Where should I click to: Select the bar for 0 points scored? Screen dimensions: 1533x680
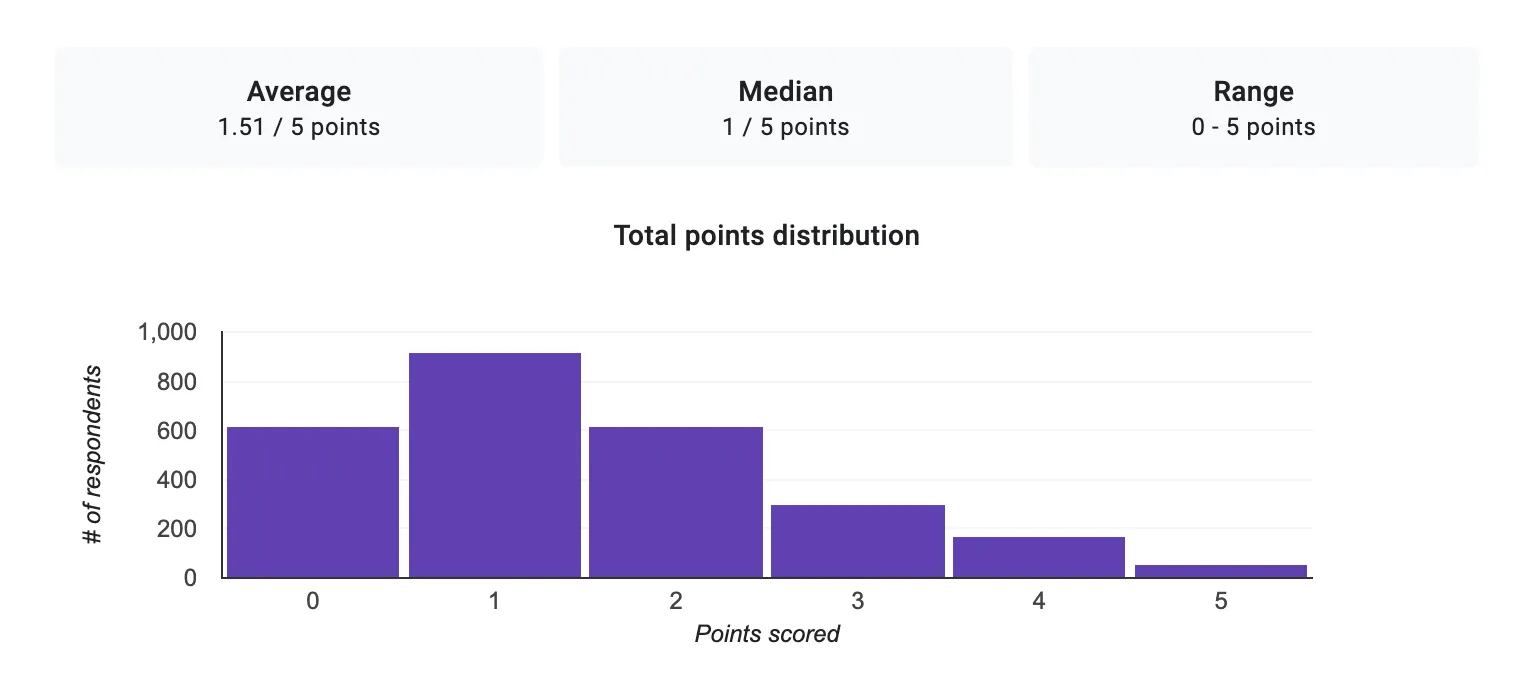point(313,502)
